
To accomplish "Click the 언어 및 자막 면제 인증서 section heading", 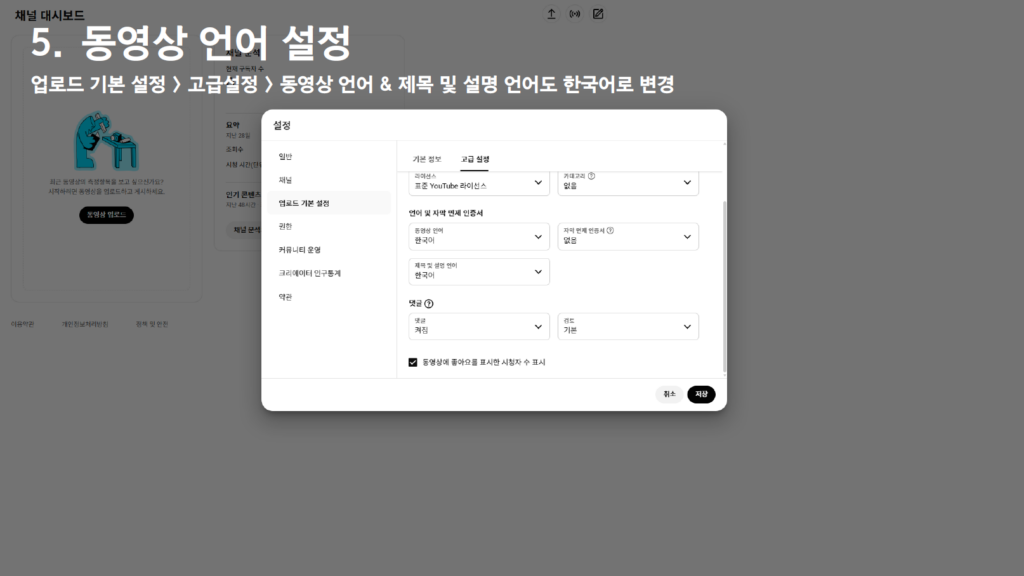I will click(x=446, y=214).
